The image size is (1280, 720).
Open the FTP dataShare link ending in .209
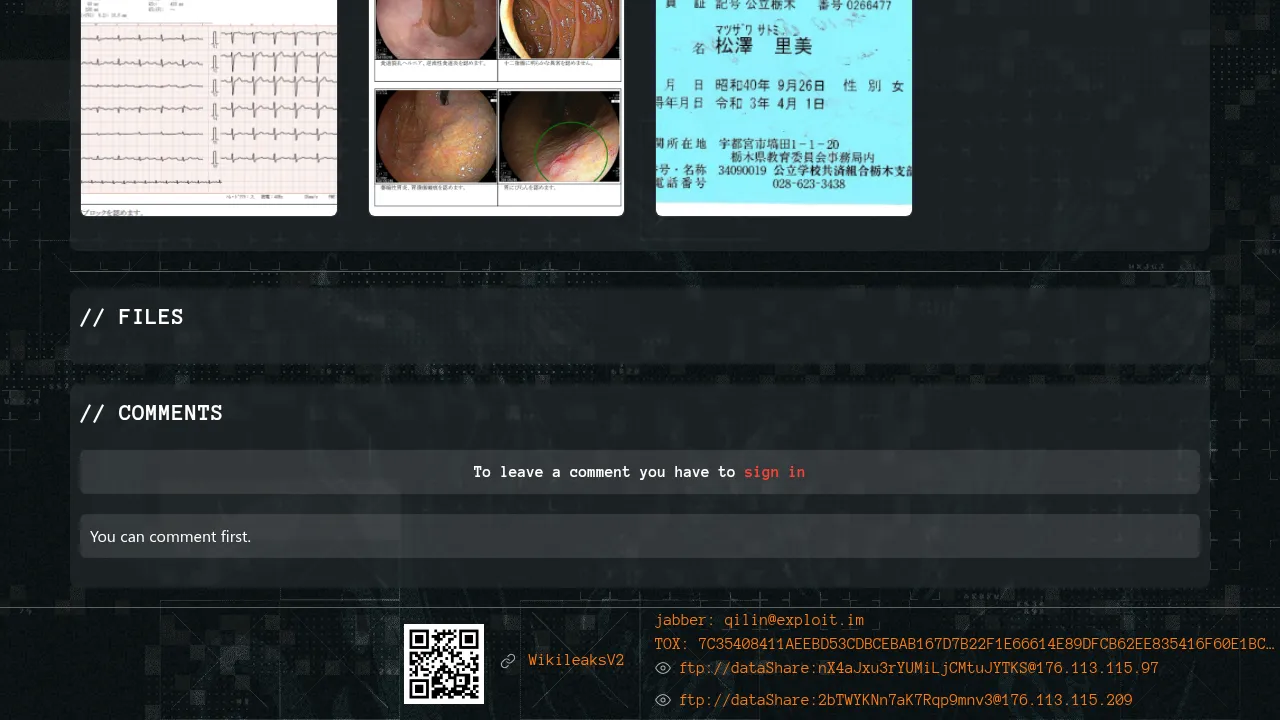[905, 700]
